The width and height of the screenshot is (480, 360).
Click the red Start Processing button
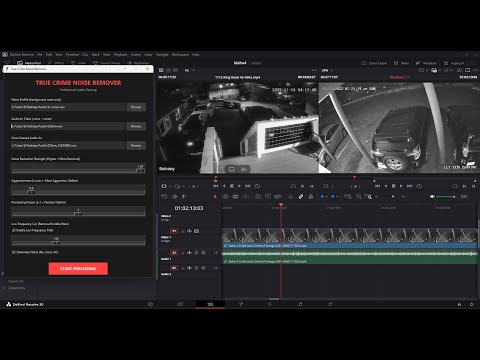coord(78,268)
